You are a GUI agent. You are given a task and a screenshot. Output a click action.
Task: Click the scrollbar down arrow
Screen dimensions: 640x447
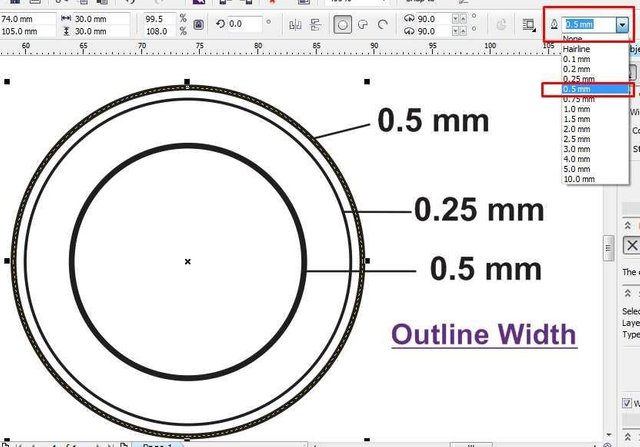[608, 435]
